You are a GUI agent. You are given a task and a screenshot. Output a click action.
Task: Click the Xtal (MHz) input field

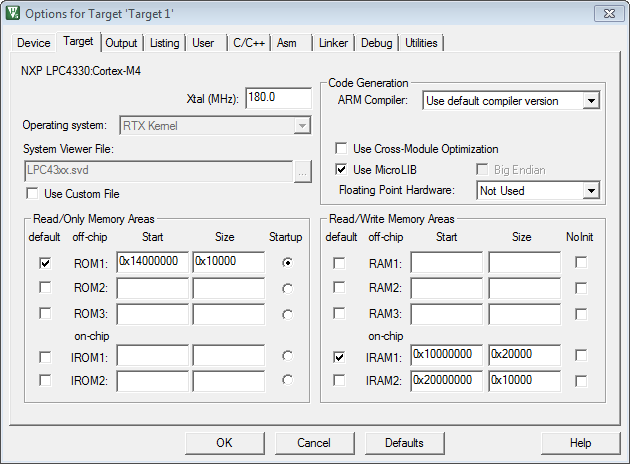point(279,98)
